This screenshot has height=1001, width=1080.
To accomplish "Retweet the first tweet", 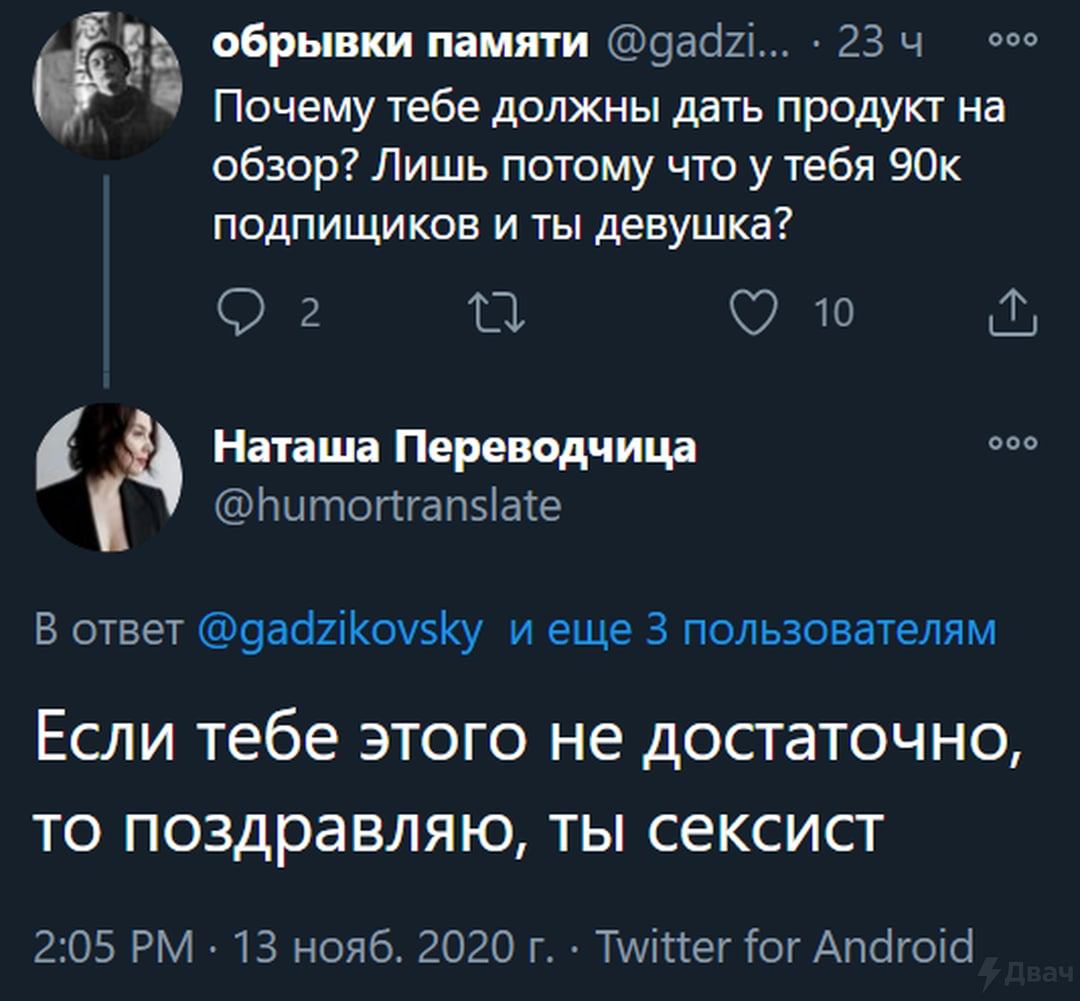I will [x=498, y=313].
